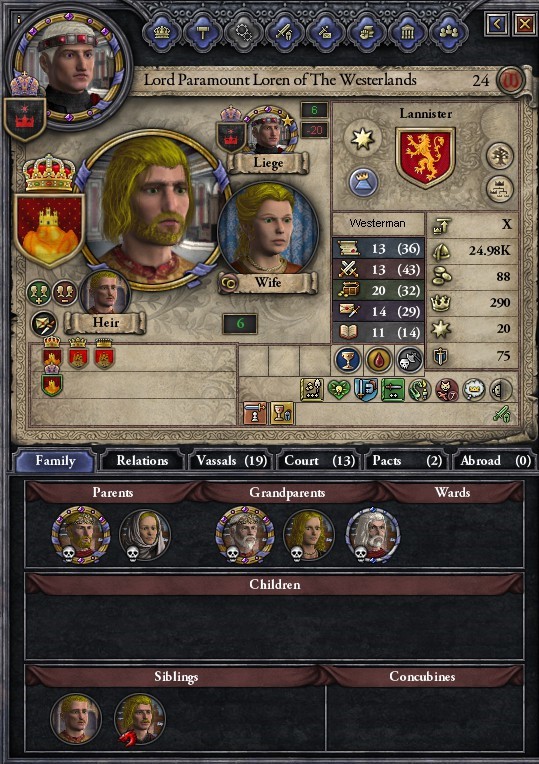Open the Military sword icon in top bar
The height and width of the screenshot is (764, 539).
pyautogui.click(x=284, y=32)
